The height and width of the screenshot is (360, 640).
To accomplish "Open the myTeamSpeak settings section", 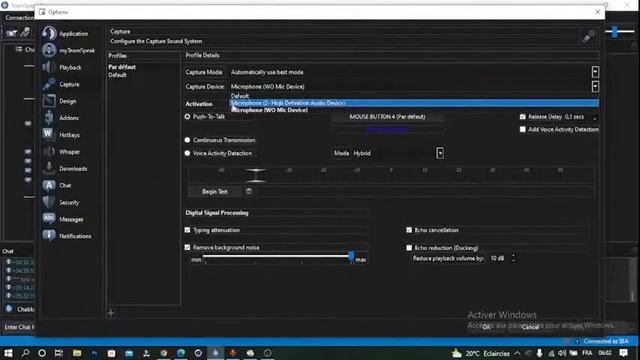I will (69, 50).
